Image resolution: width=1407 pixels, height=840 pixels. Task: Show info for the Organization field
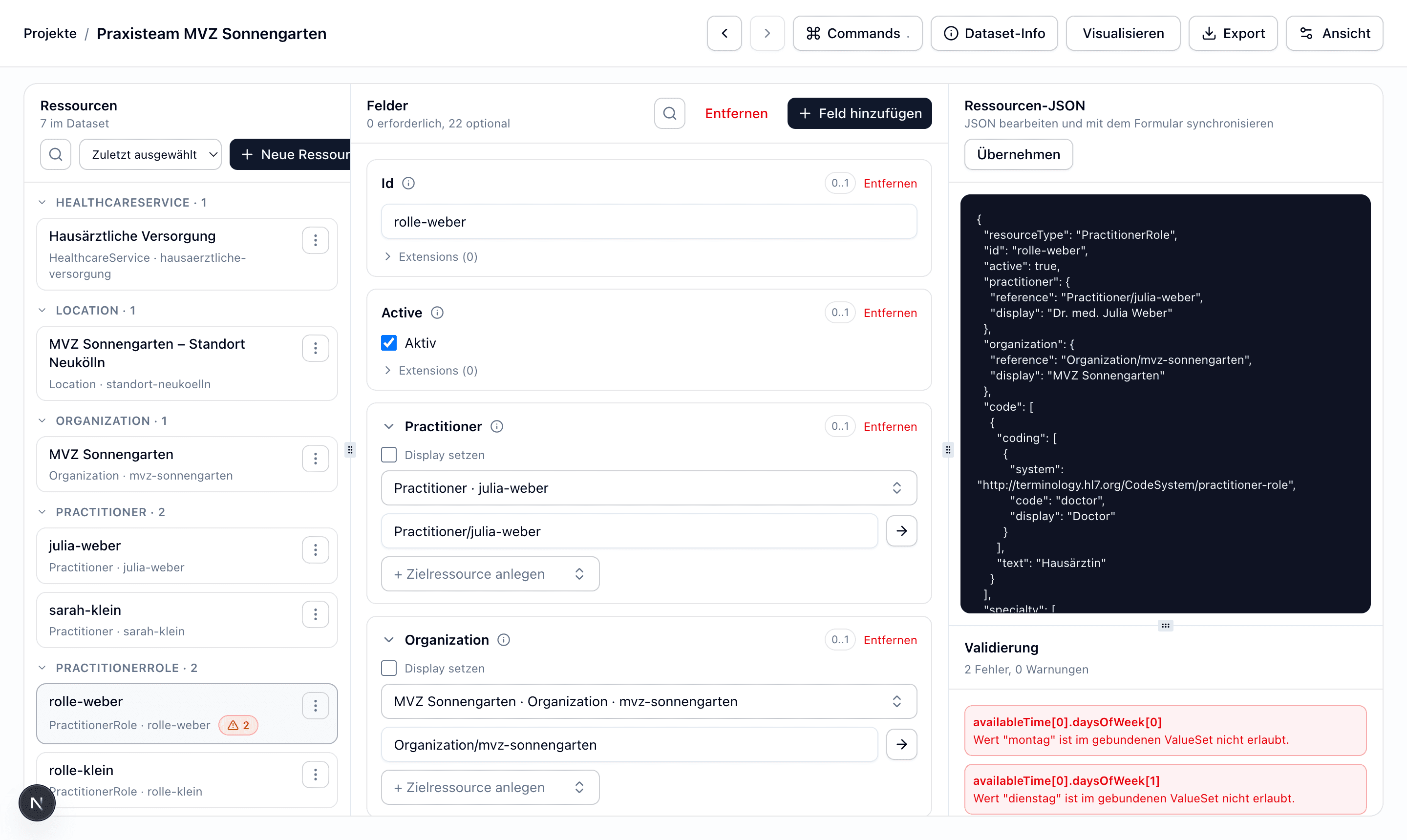(503, 640)
